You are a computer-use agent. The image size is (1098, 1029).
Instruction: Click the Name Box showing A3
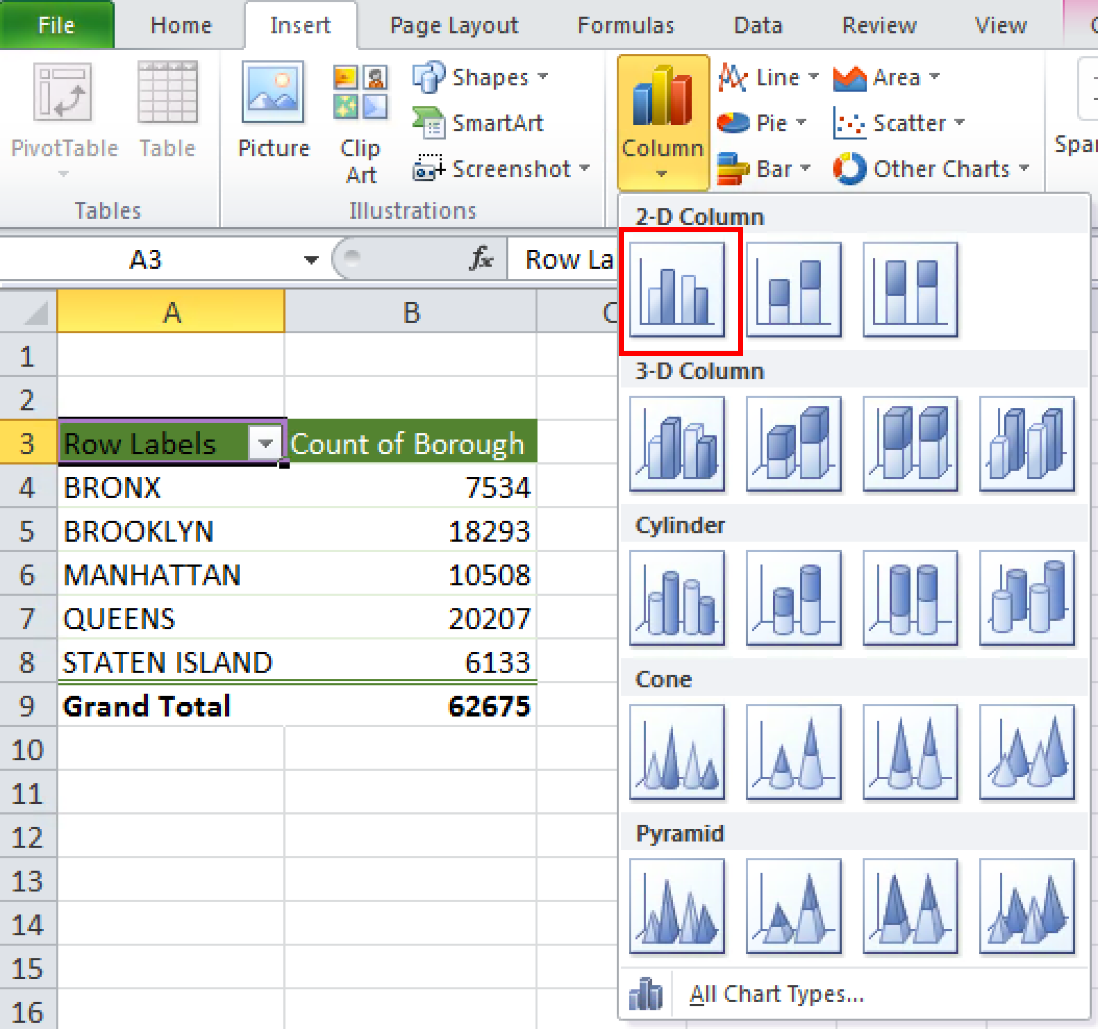(x=146, y=260)
